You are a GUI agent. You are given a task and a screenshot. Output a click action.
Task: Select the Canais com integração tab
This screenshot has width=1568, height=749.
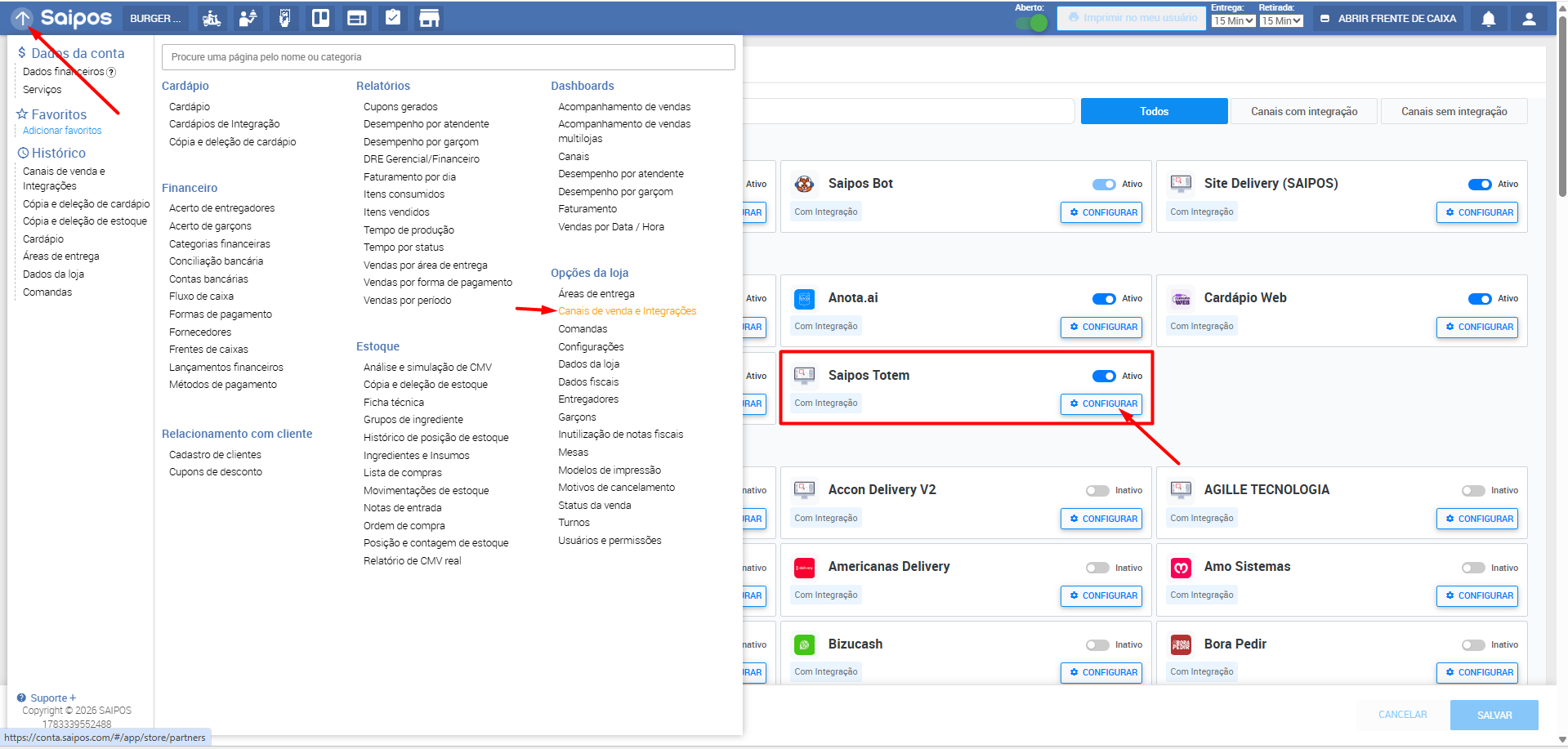(x=1304, y=111)
